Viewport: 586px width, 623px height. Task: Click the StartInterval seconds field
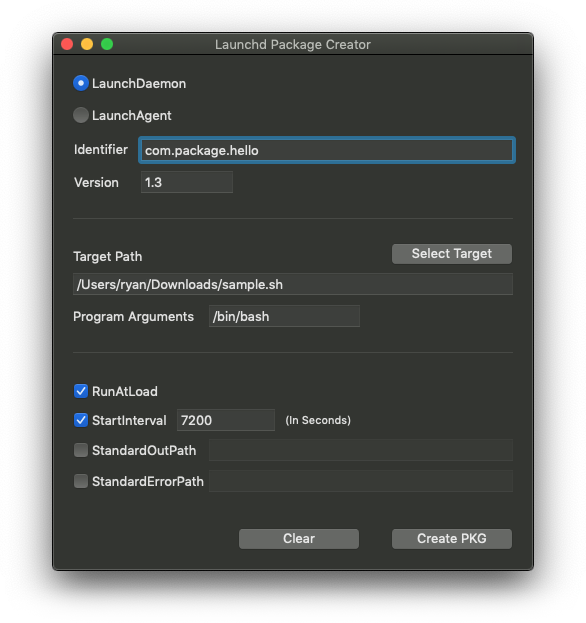(226, 420)
